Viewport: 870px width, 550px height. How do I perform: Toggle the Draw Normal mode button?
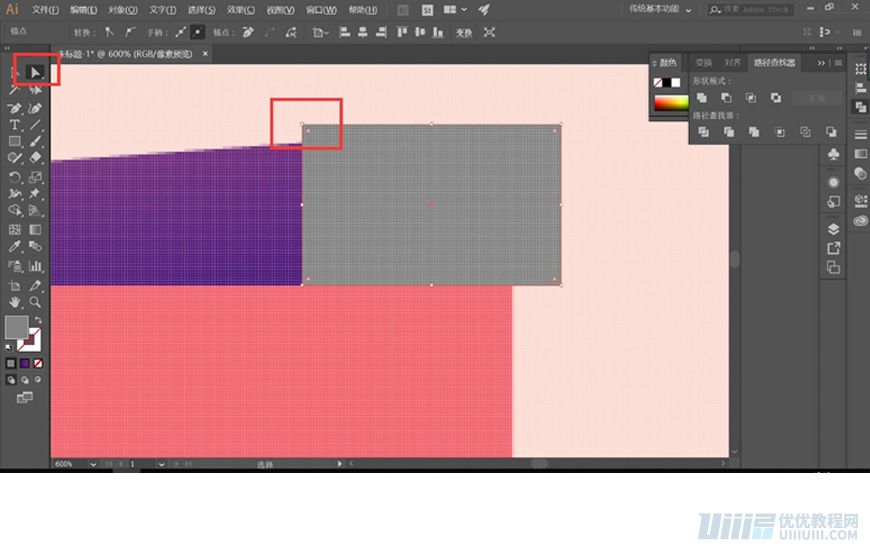click(11, 380)
